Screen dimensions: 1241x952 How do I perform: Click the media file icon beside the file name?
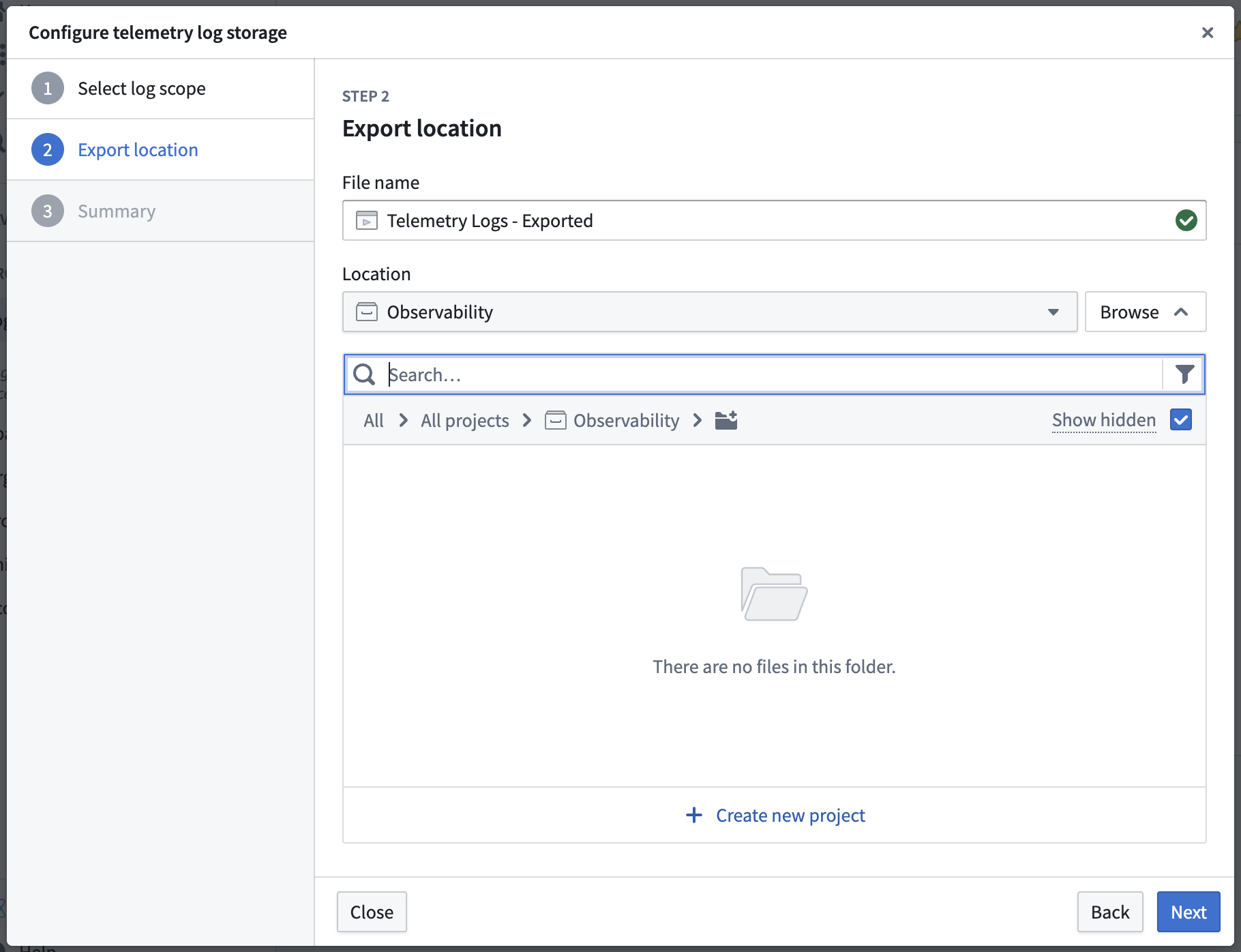pyautogui.click(x=366, y=220)
